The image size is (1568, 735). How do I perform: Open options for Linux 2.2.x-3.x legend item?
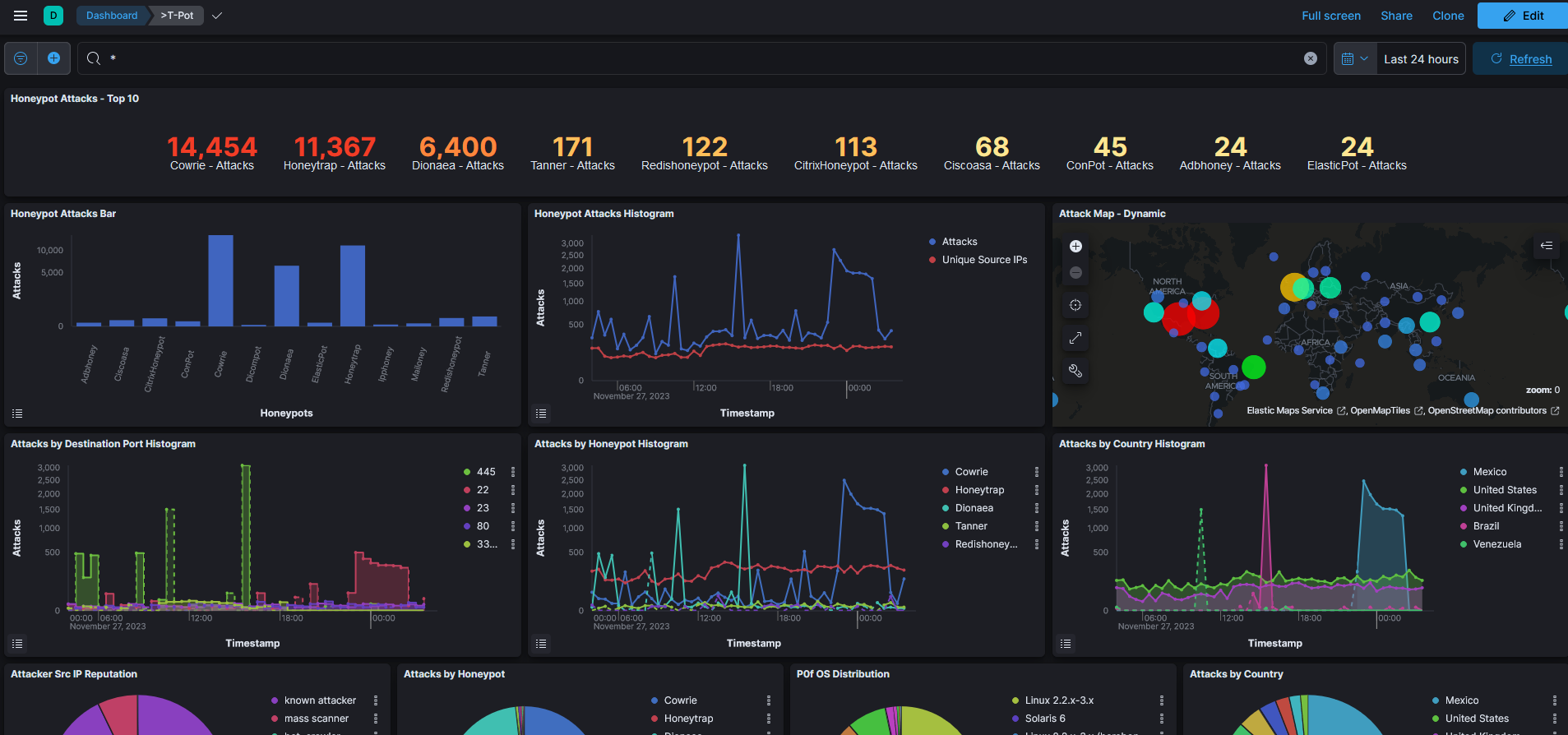1162,700
